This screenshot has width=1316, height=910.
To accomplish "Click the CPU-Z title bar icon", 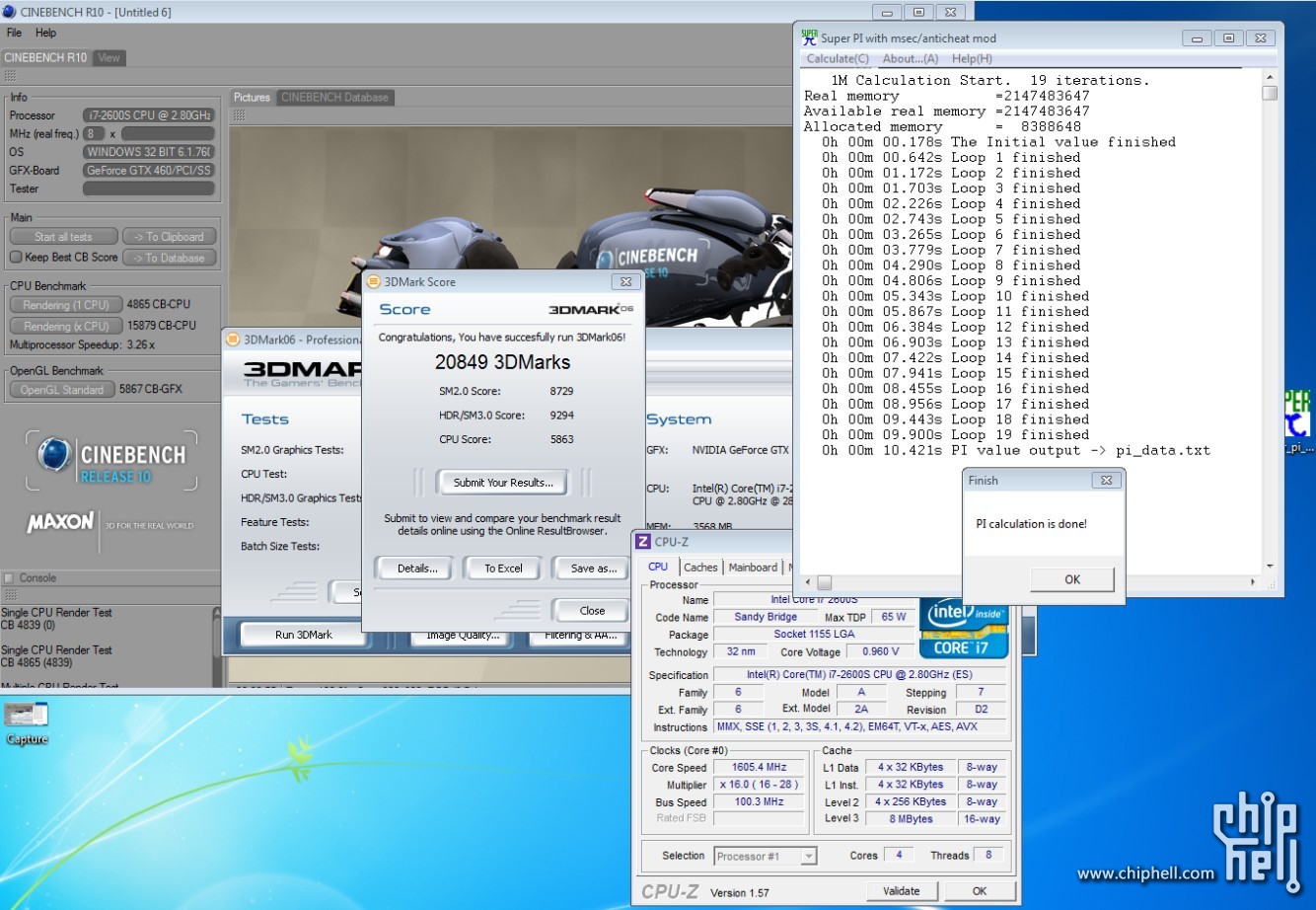I will pyautogui.click(x=643, y=541).
